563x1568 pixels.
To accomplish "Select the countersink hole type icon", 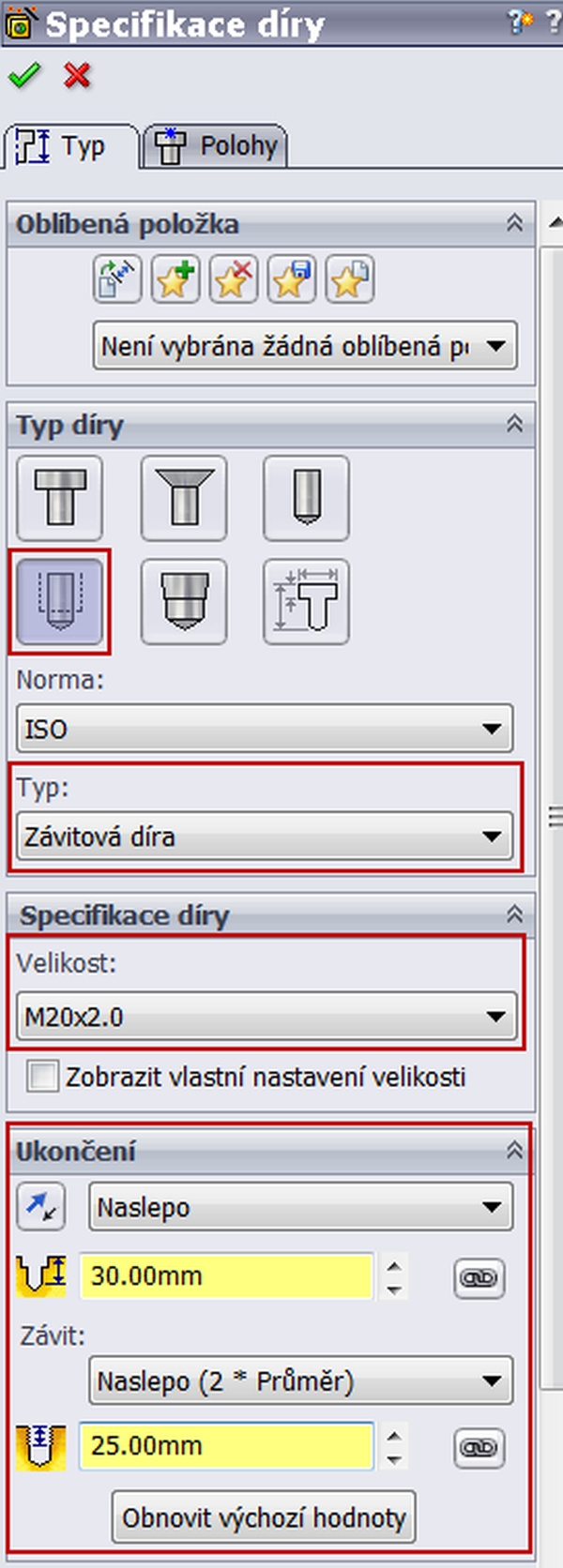I will pos(184,498).
